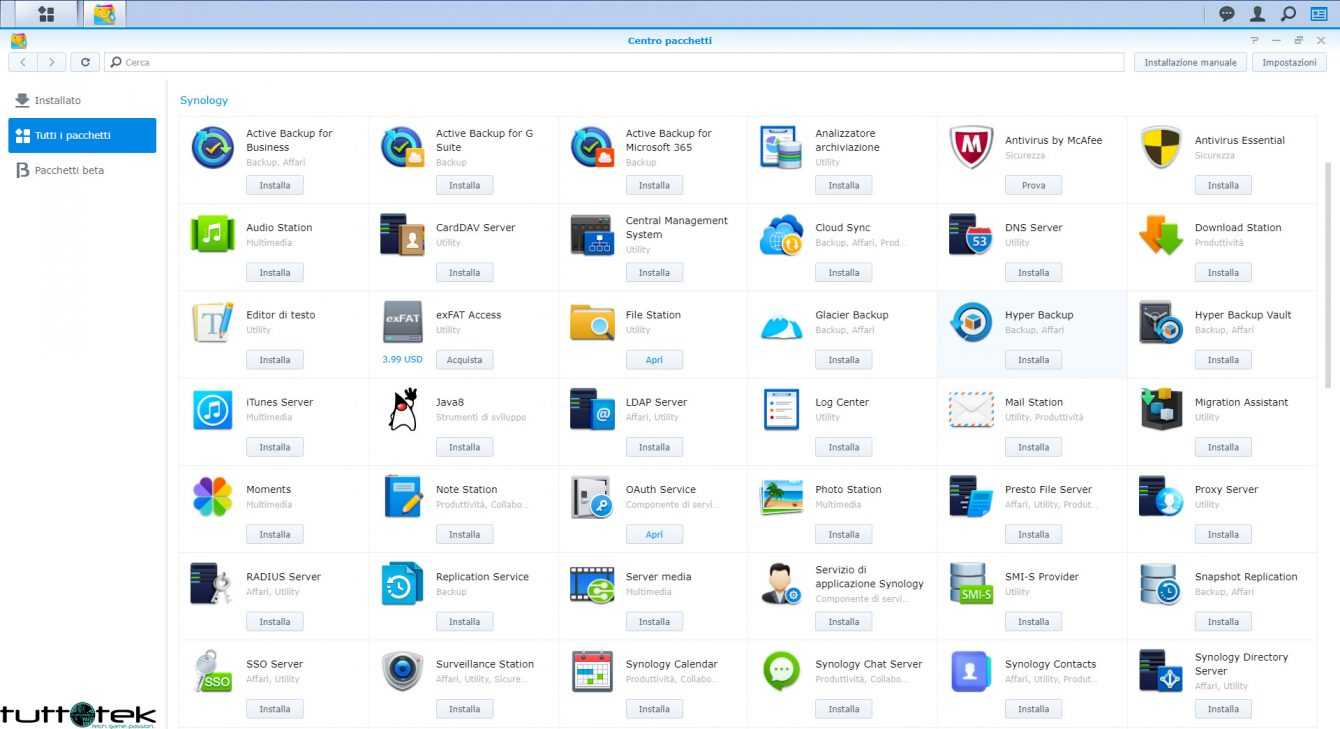Image resolution: width=1340 pixels, height=729 pixels.
Task: Install Log Center package
Action: point(843,447)
